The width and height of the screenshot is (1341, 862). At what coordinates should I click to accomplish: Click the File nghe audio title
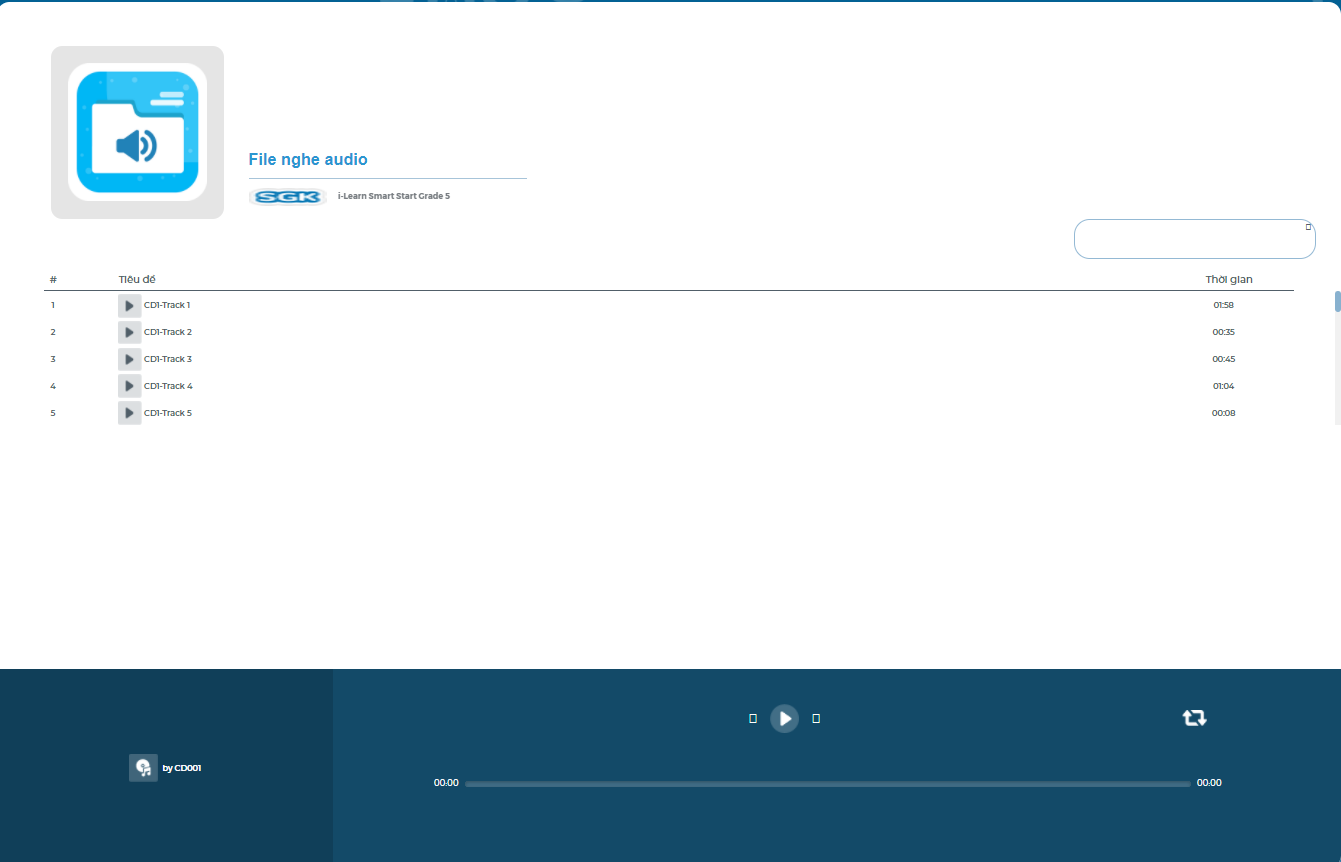(308, 160)
